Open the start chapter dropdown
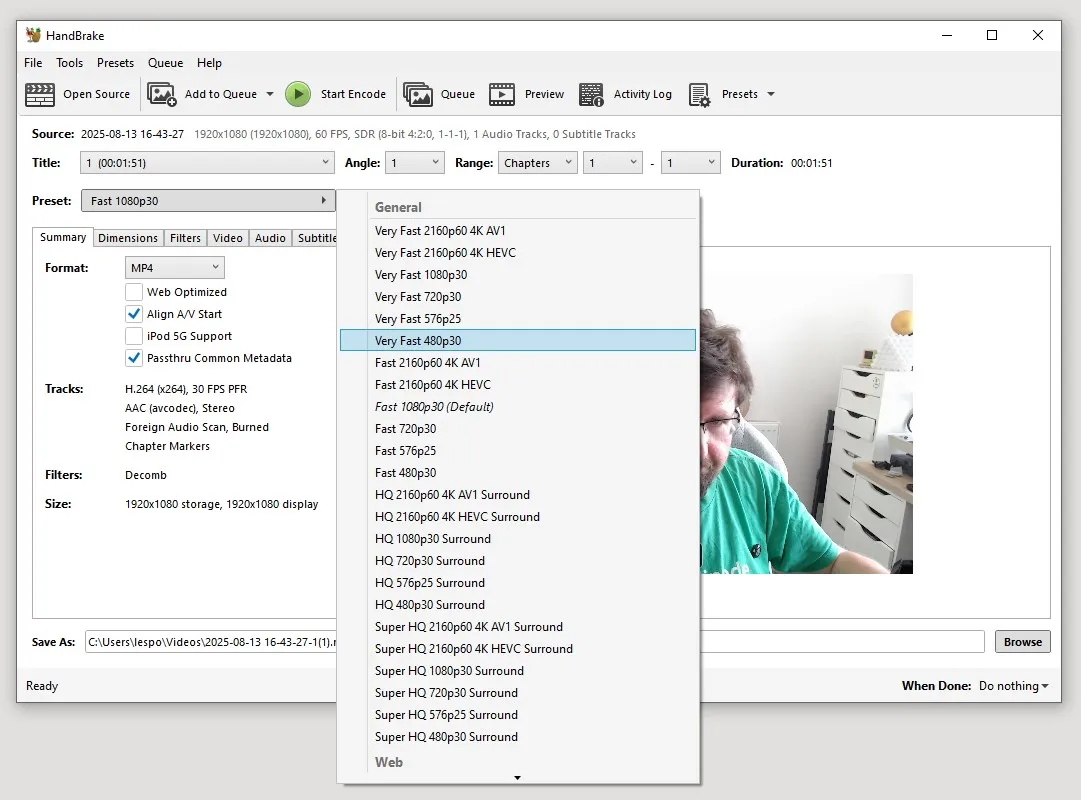Viewport: 1081px width, 800px height. (x=613, y=163)
